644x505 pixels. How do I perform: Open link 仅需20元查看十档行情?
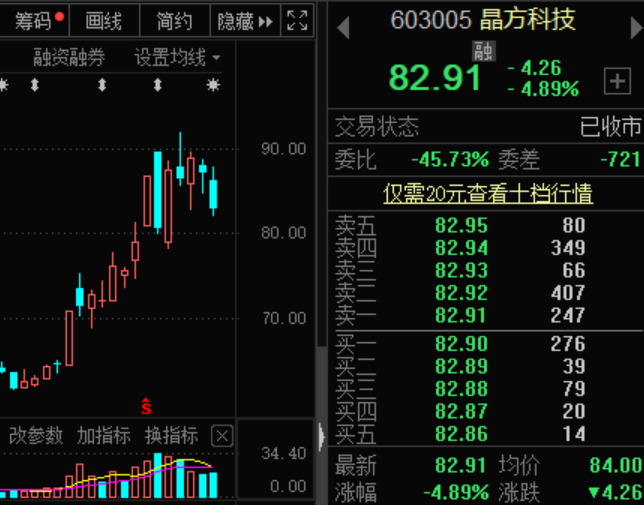[488, 193]
